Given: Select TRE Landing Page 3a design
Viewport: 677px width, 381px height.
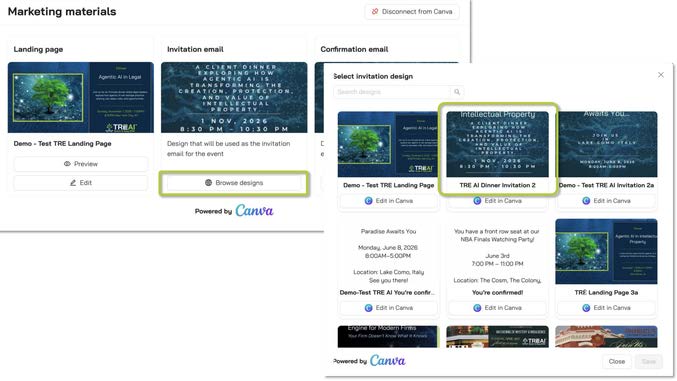Looking at the screenshot, I should (x=606, y=251).
